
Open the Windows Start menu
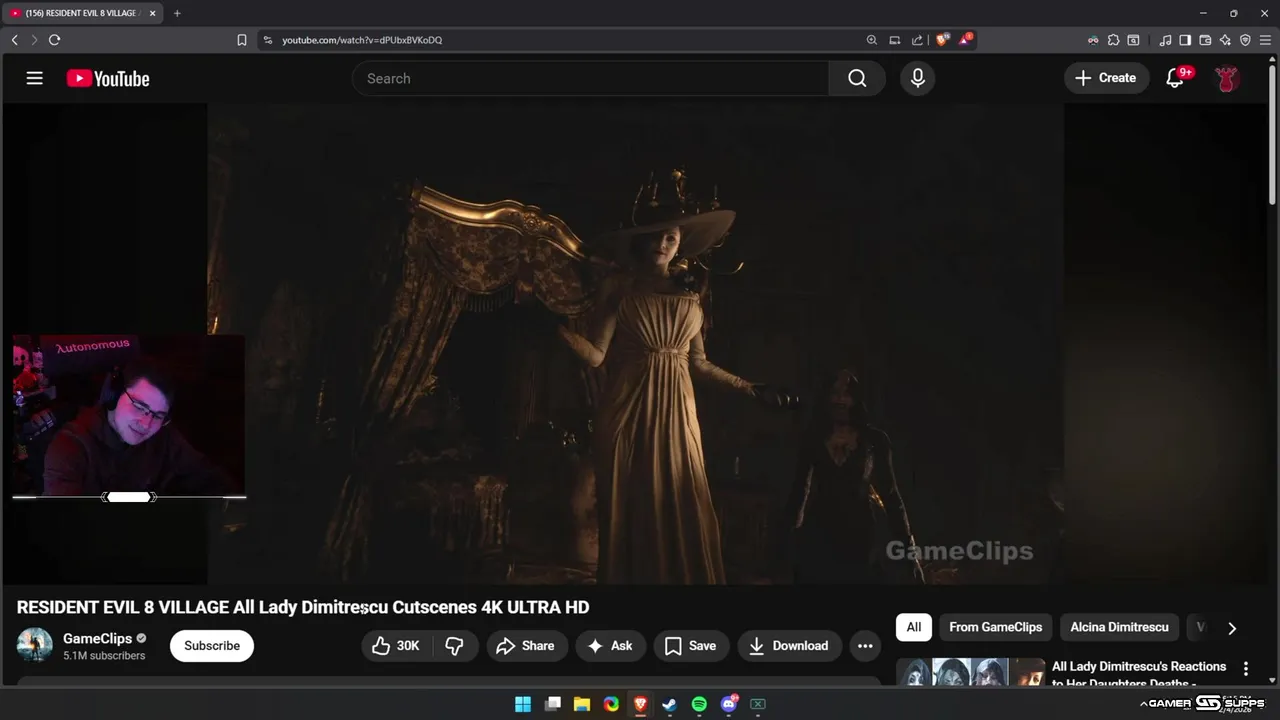(x=523, y=704)
